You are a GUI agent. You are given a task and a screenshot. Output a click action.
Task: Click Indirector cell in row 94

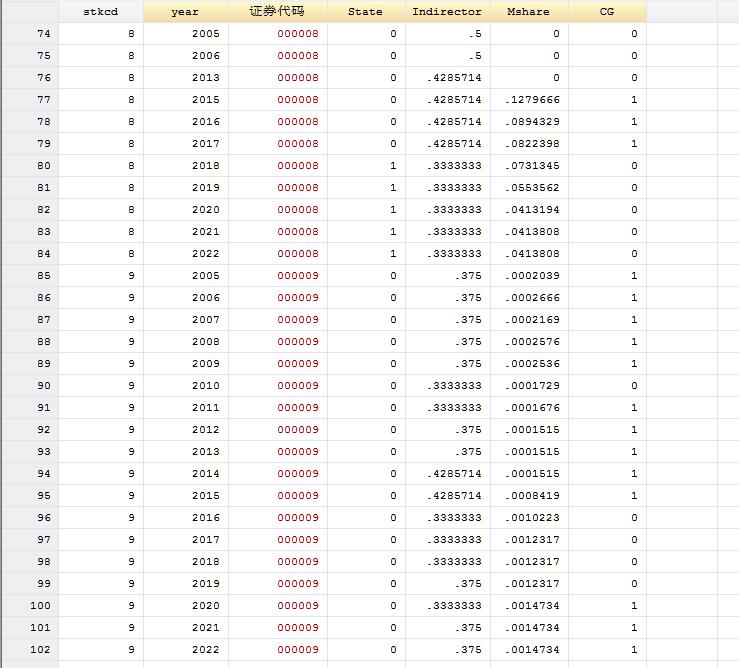[448, 473]
